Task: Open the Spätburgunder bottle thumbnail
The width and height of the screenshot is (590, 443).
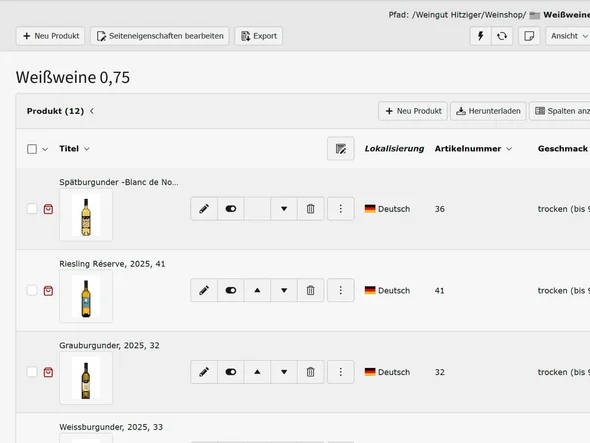Action: tap(86, 215)
